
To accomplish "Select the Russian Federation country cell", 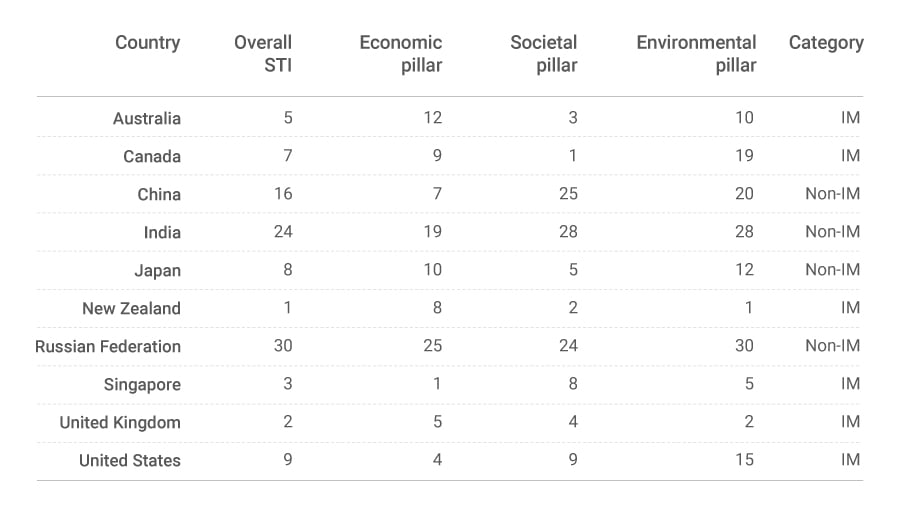I will click(x=108, y=346).
